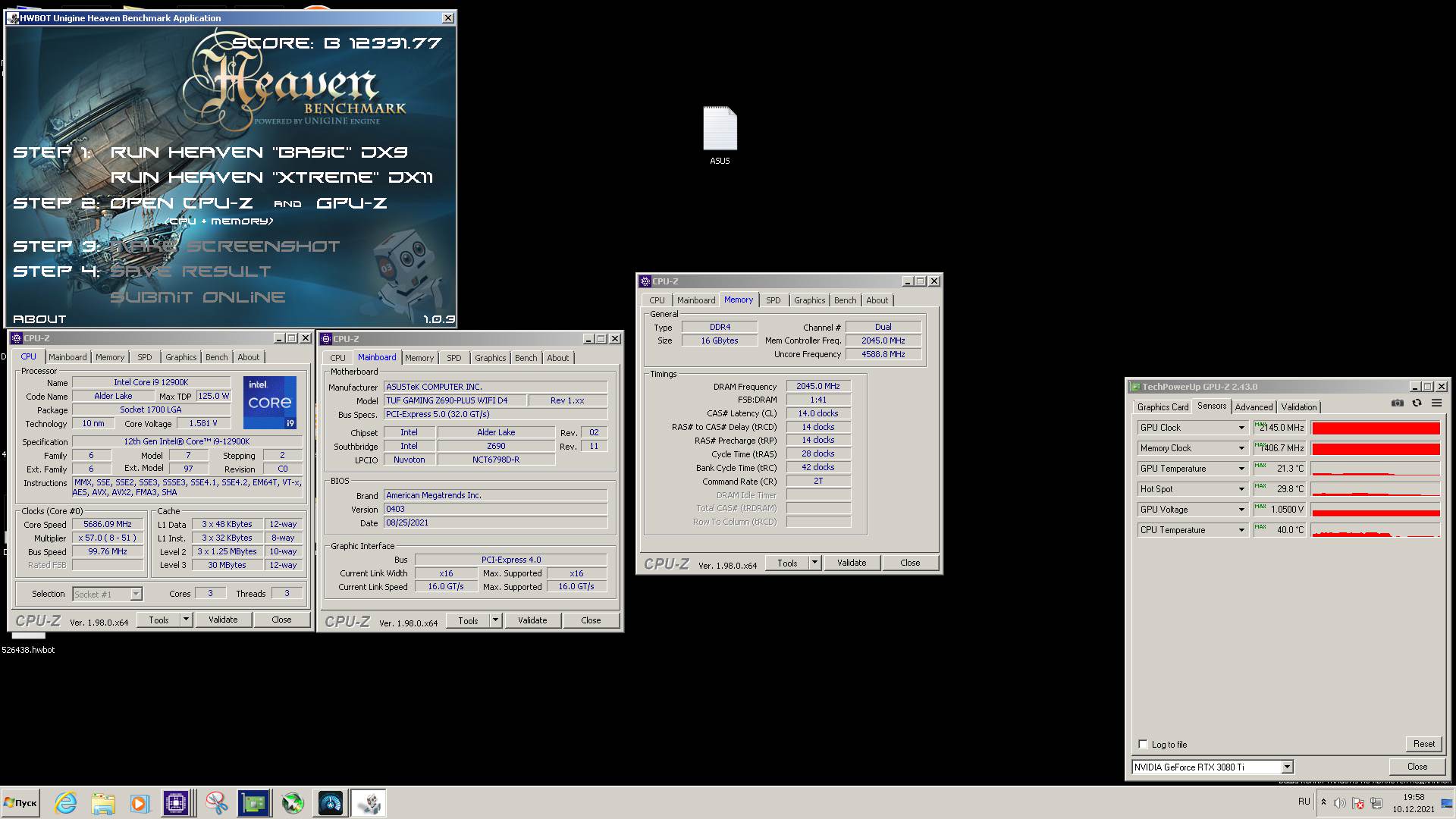Open the NVIDIA GeForce RTX 3080 Ti selector
1456x819 pixels.
click(1212, 767)
